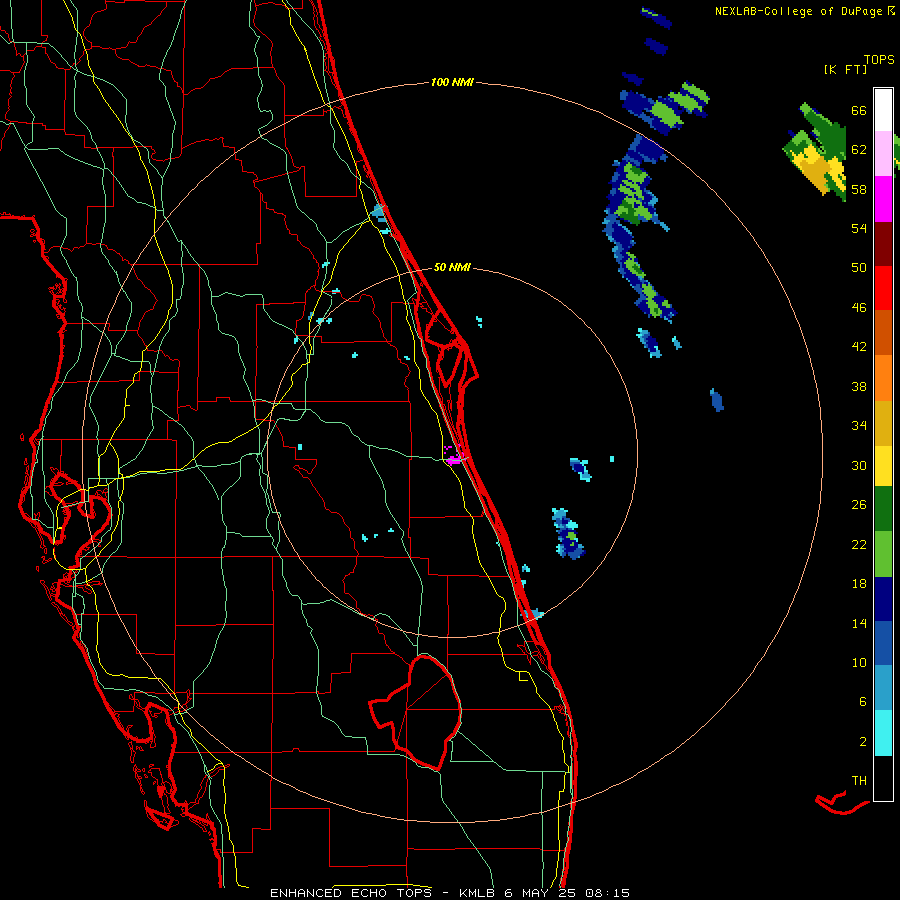The image size is (900, 900).
Task: Pick the medium blue swatch between 14 and 10
Action: [x=883, y=643]
